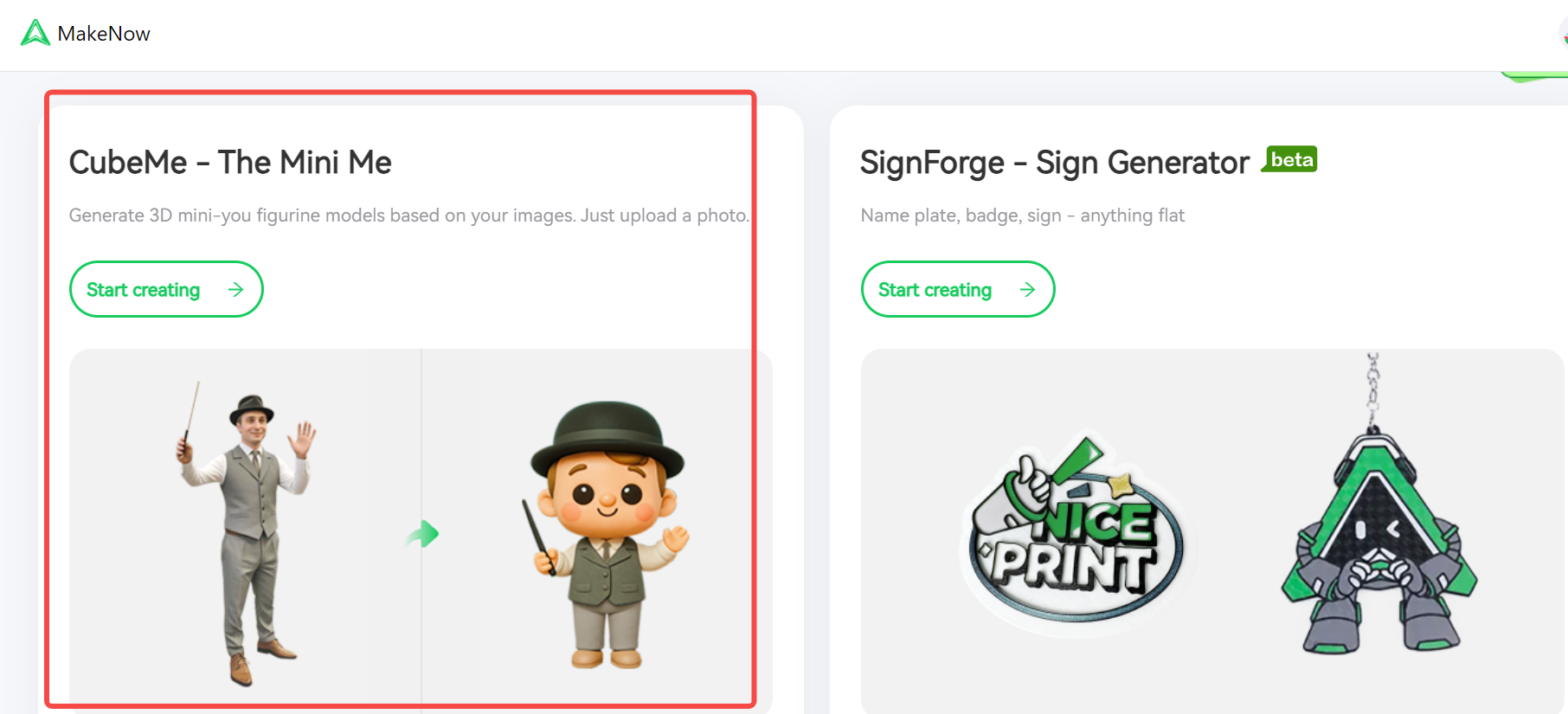The width and height of the screenshot is (1568, 714).
Task: Click the arrow icon in SignForge's Start creating button
Action: [1027, 290]
